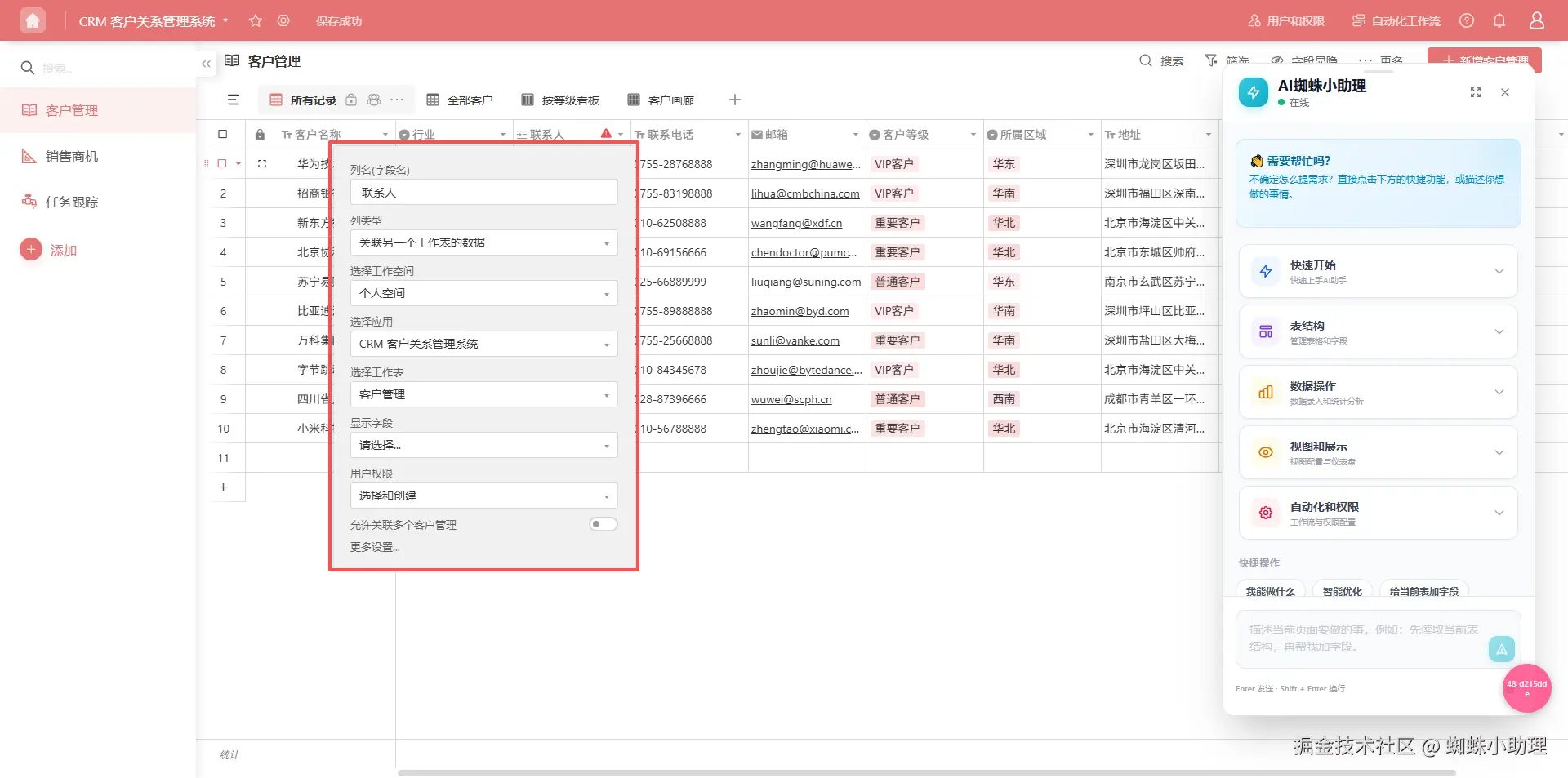Expand the AI assistant panel to fullscreen
Viewport: 1568px width, 778px height.
(x=1476, y=92)
